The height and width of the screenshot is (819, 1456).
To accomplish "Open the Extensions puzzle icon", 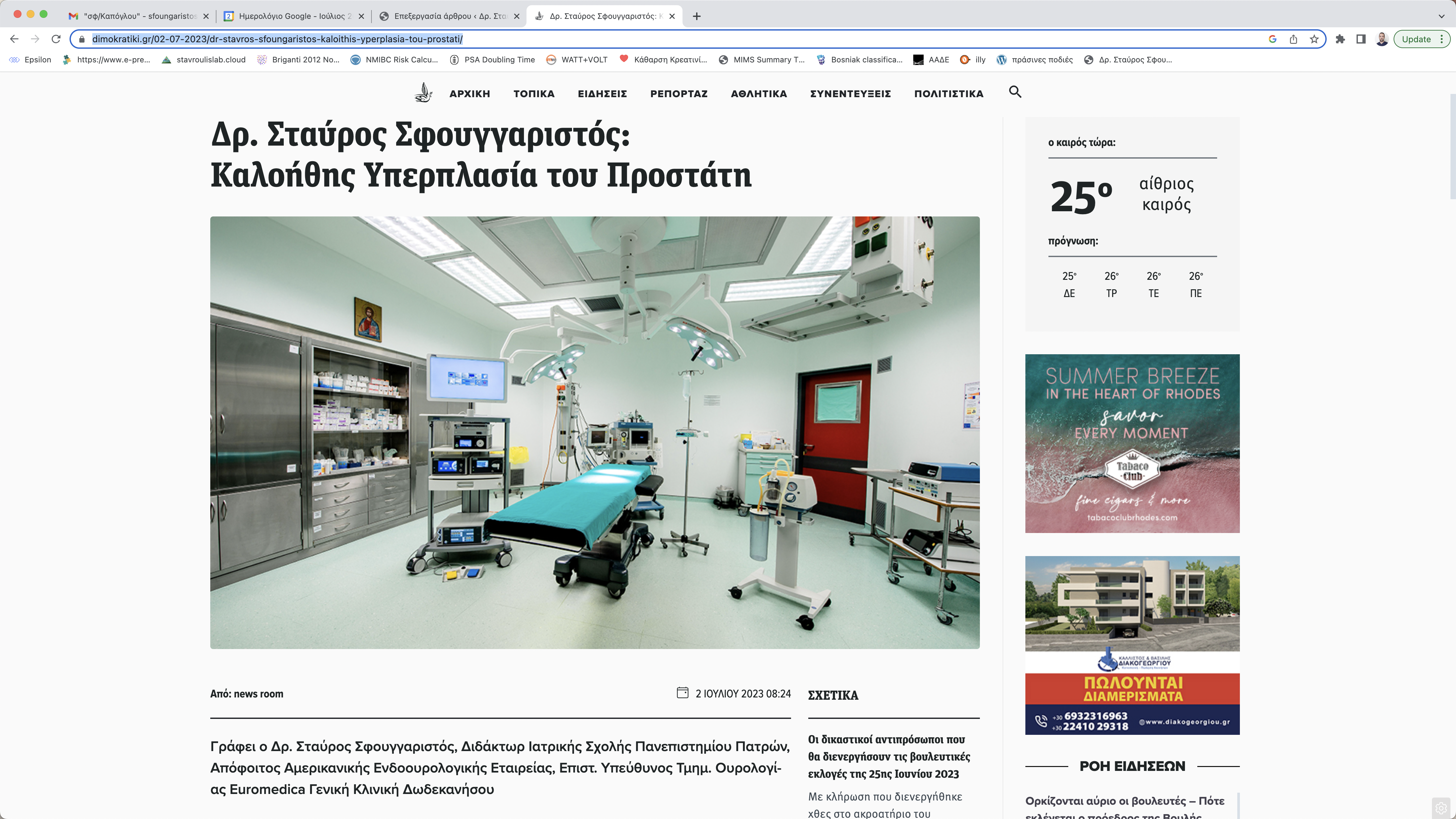I will point(1340,39).
